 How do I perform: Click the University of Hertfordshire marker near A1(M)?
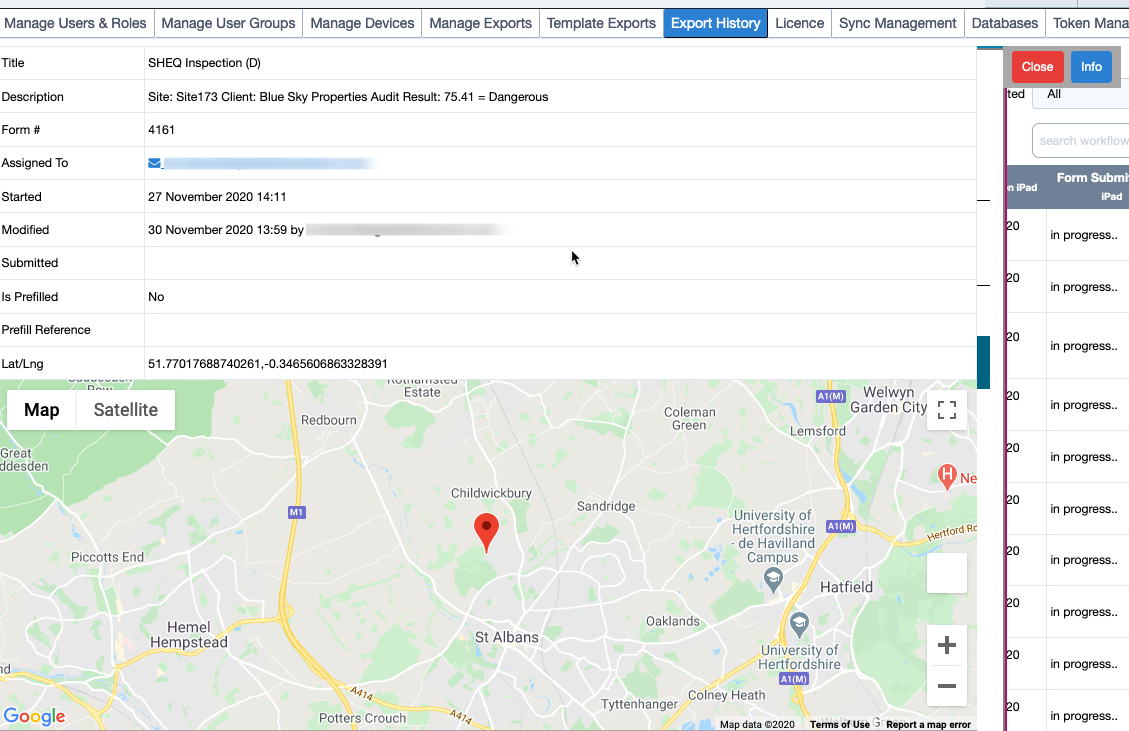click(x=799, y=624)
